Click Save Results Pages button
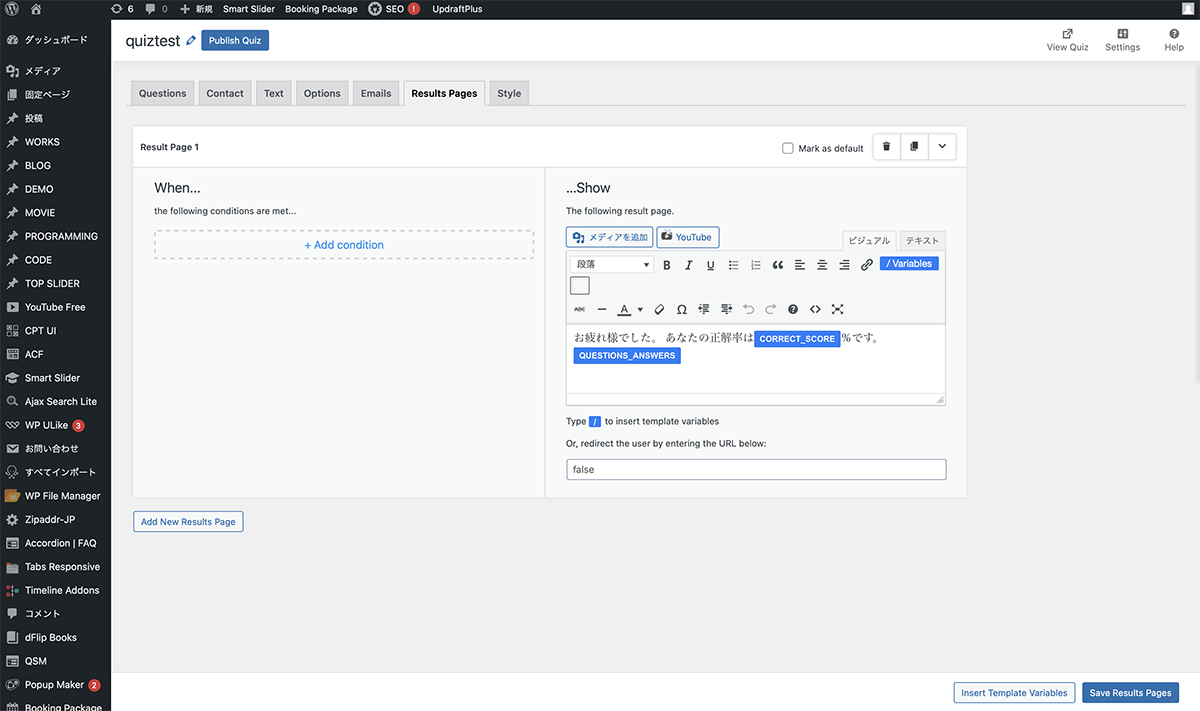This screenshot has width=1200, height=711. click(x=1130, y=693)
